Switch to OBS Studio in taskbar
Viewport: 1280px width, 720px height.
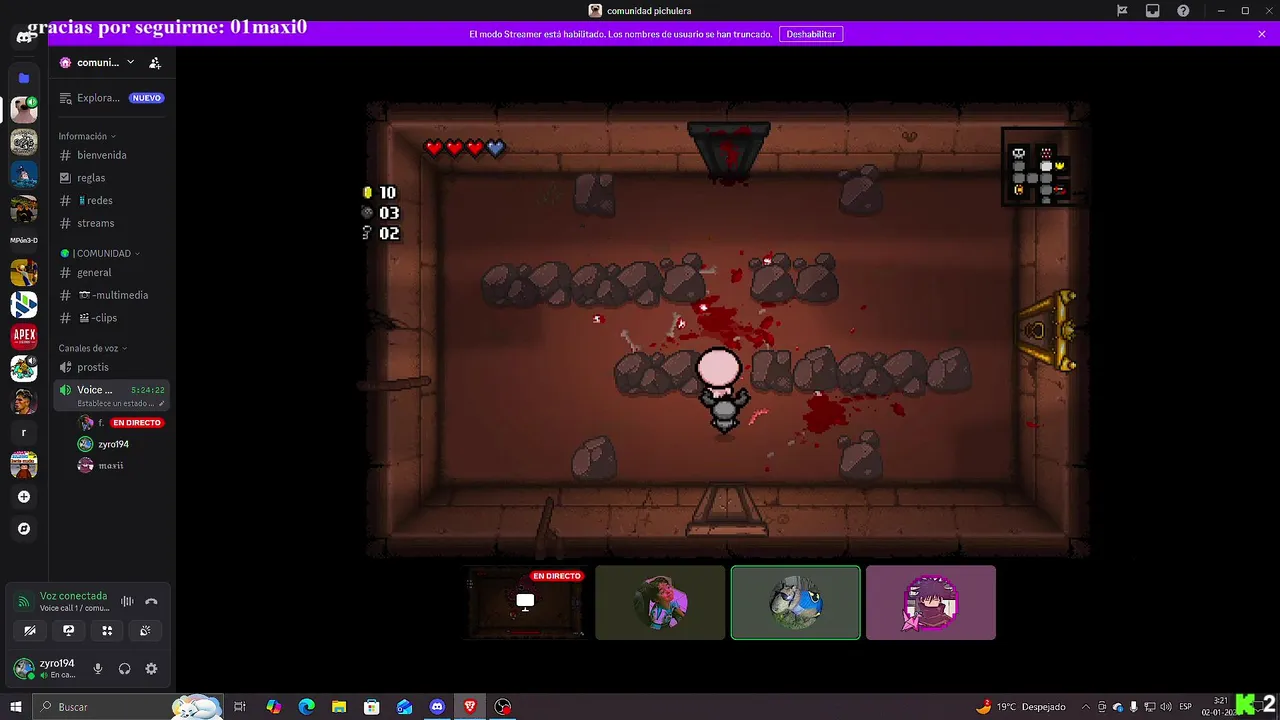503,707
